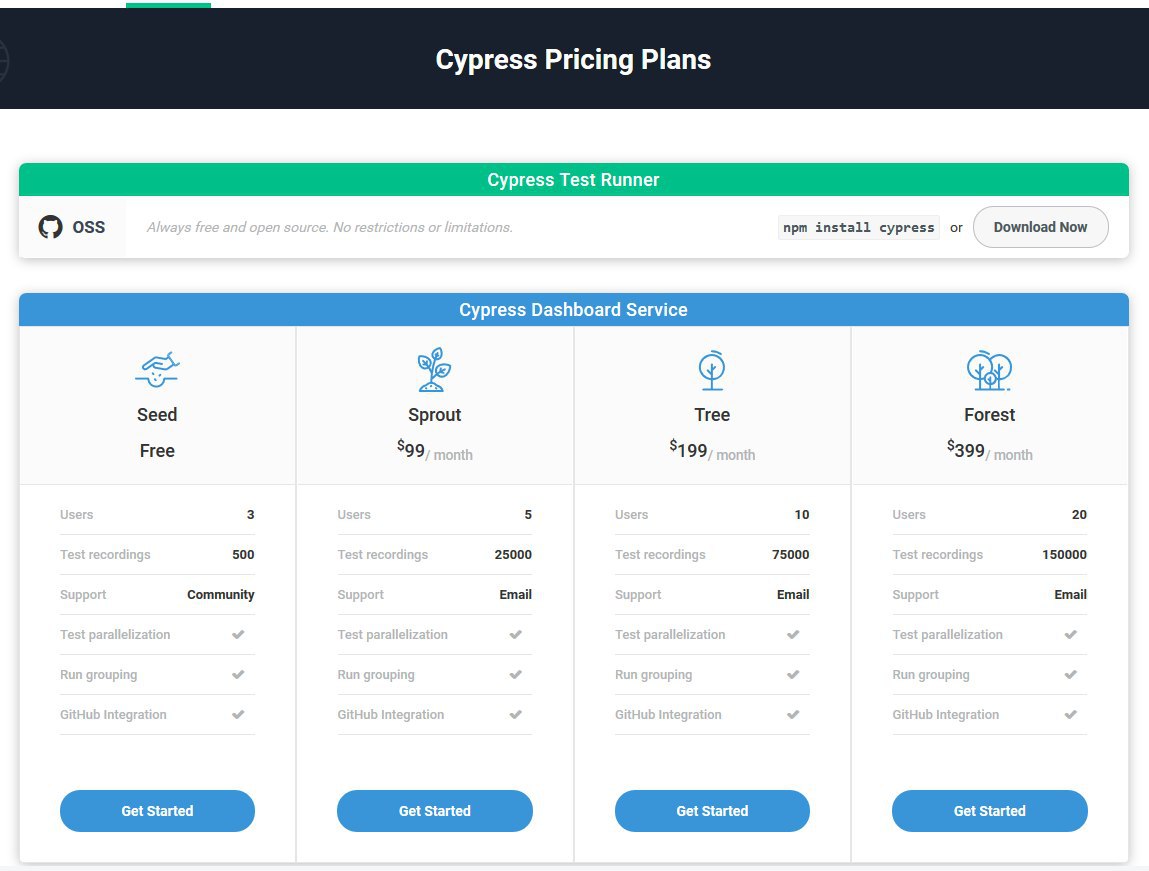The image size is (1149, 871).
Task: Click the Cypress Test Runner green header
Action: [x=574, y=179]
